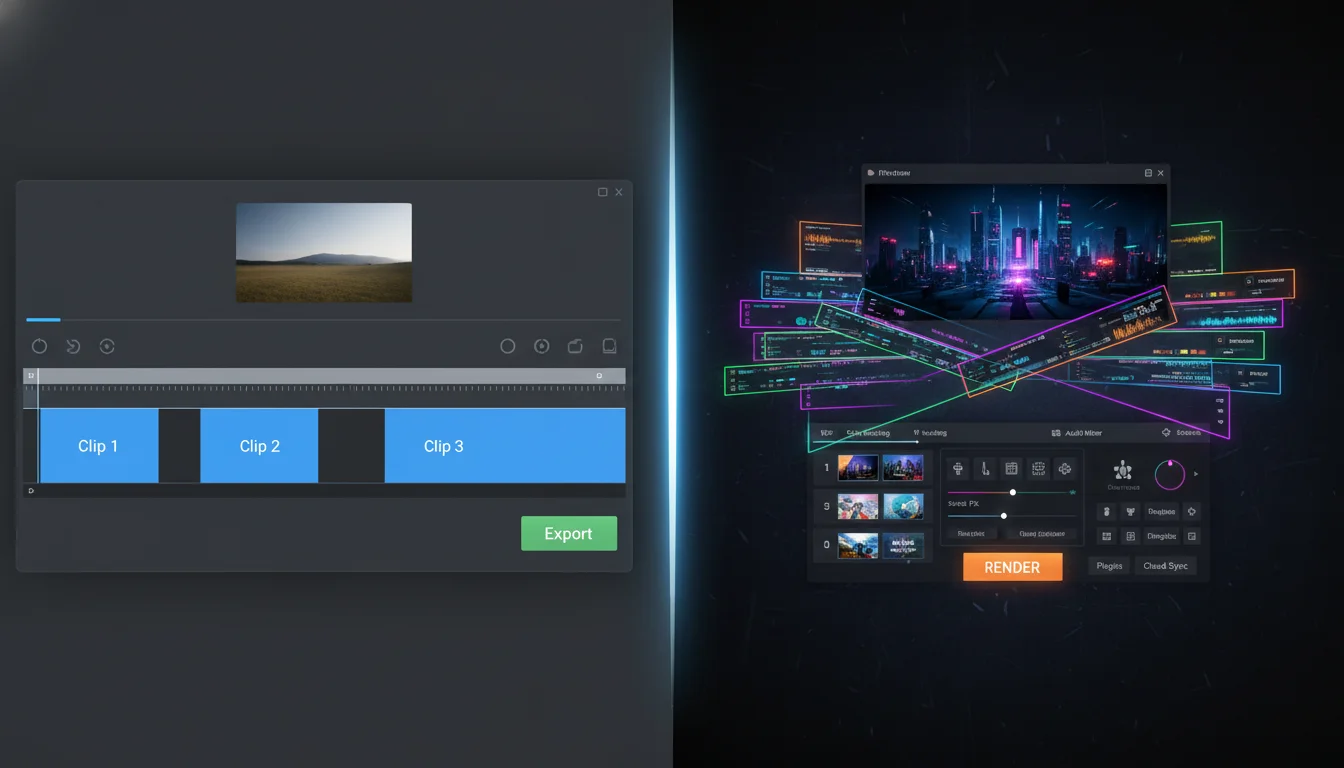Screen dimensions: 1344x768
Task: Click the dashed-grid icon in the effects row
Action: coord(1038,468)
